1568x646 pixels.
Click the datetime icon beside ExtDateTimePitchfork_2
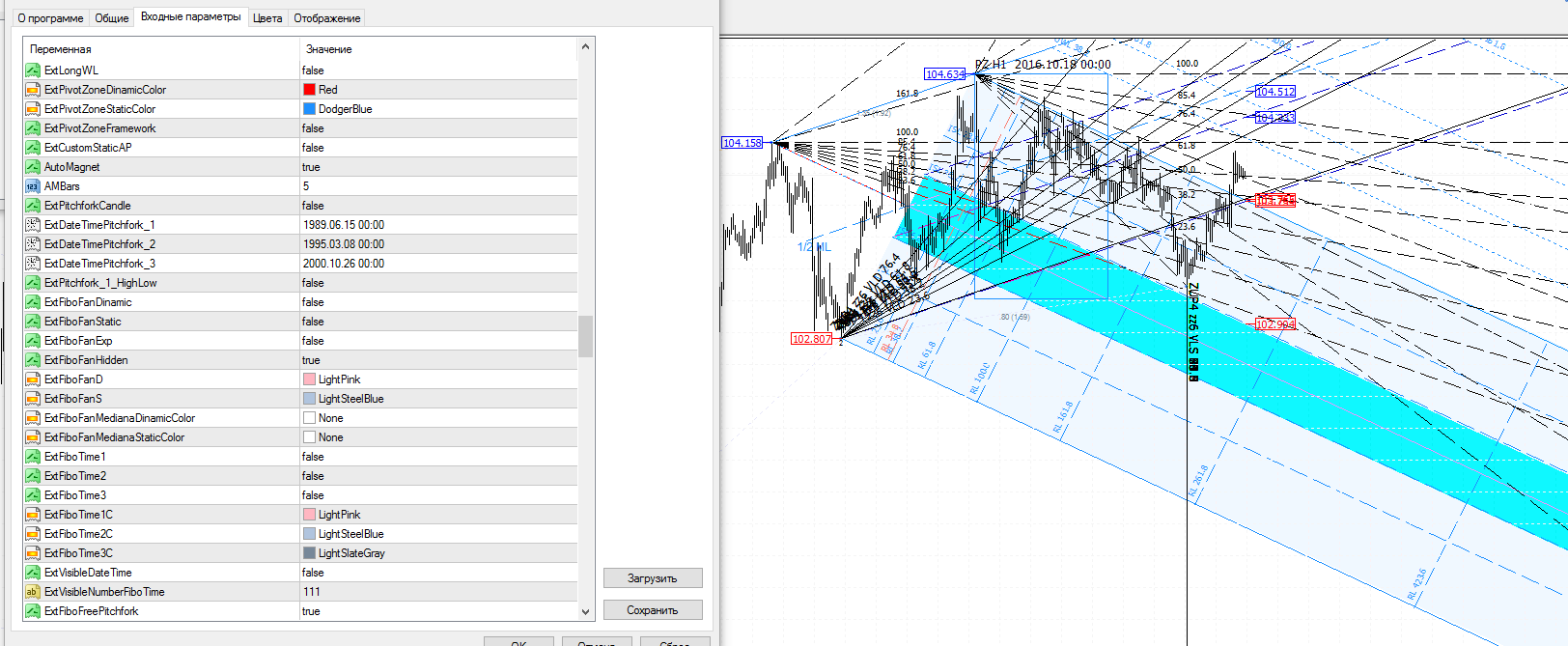33,244
